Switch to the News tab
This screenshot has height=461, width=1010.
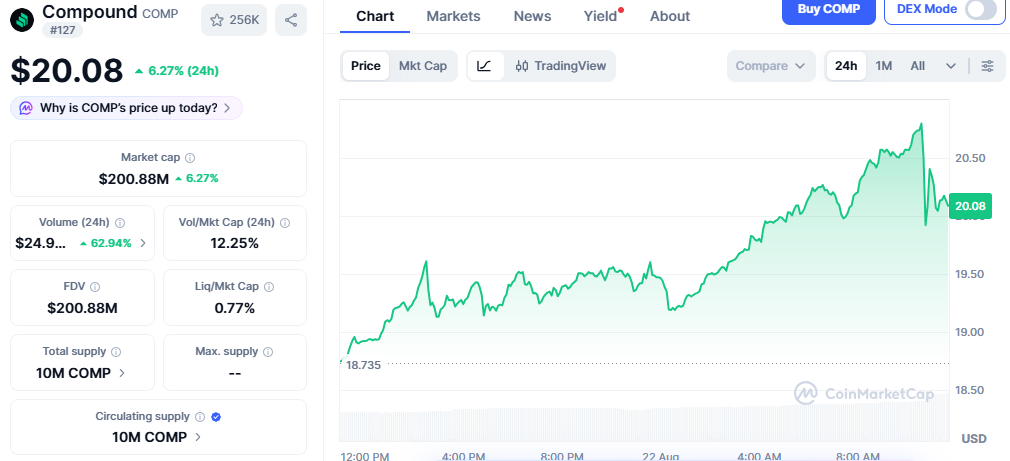click(532, 16)
